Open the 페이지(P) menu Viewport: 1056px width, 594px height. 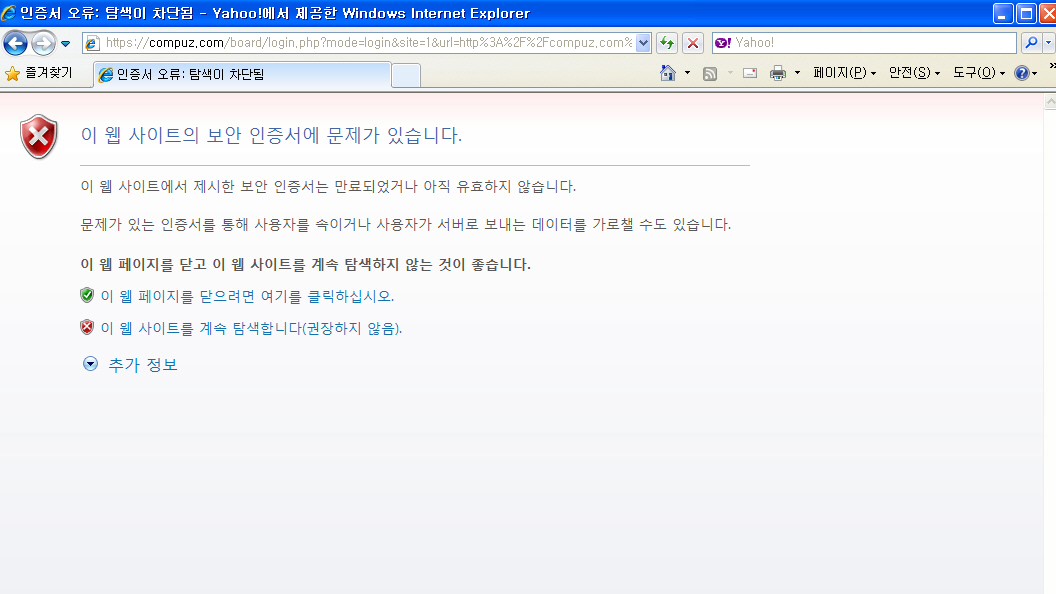(845, 73)
